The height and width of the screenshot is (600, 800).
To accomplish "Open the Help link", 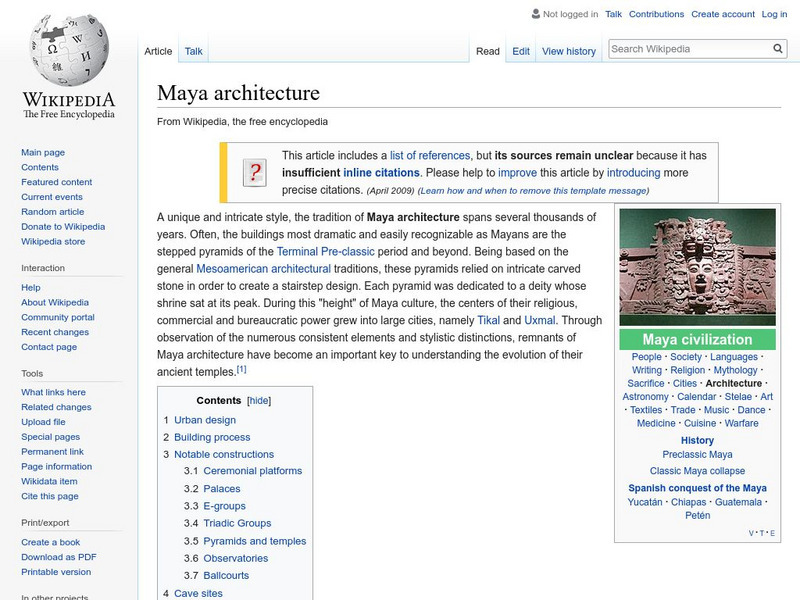I will click(31, 287).
